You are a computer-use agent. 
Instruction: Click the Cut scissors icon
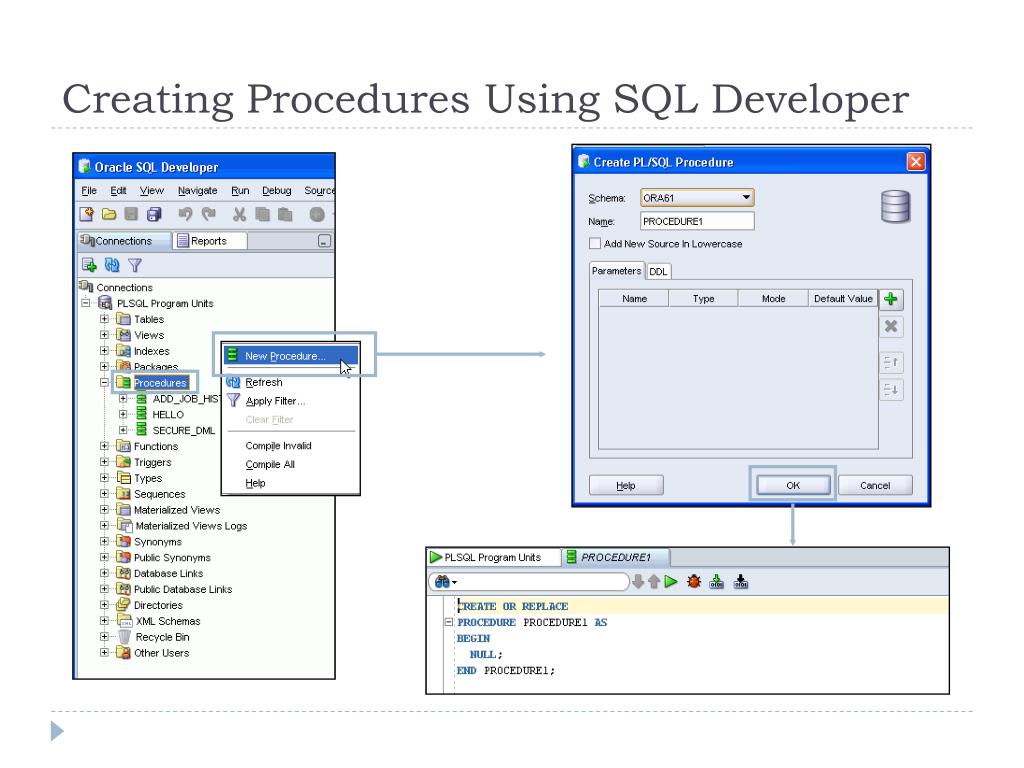tap(240, 214)
